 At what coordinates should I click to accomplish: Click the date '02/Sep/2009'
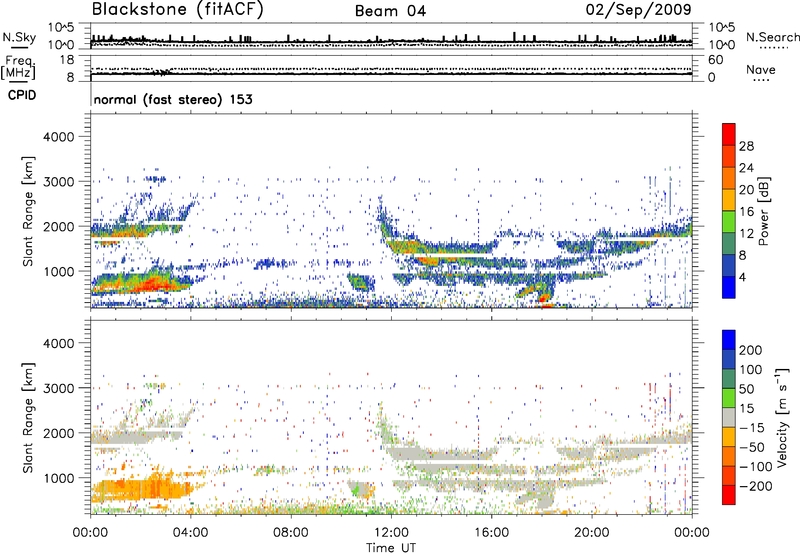pyautogui.click(x=638, y=9)
